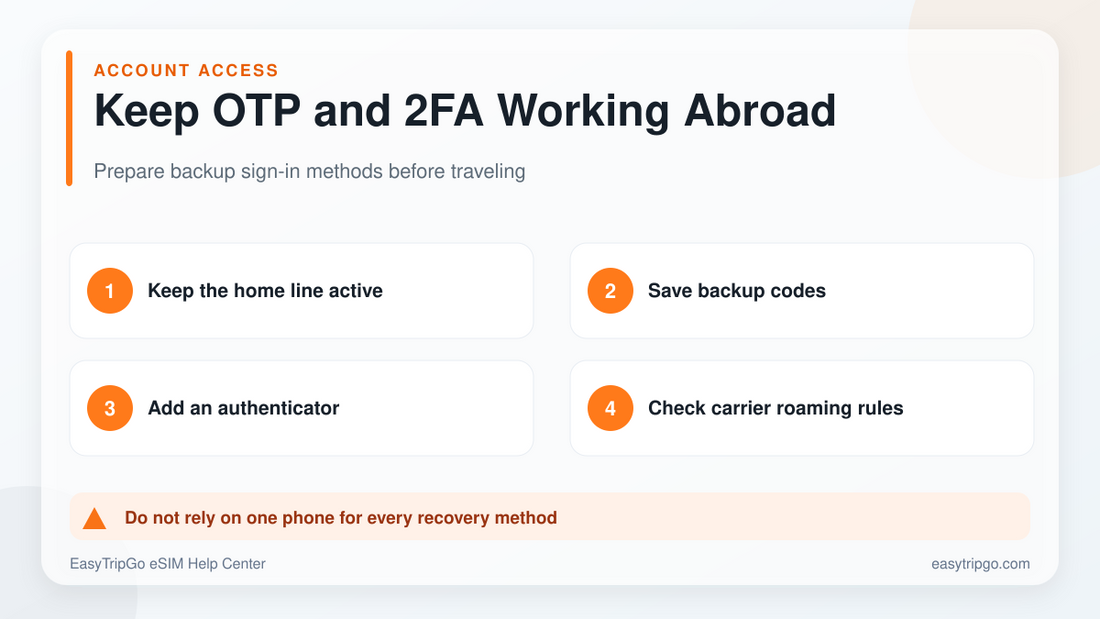Click the 'Do not rely on one phone' warning

tap(341, 518)
